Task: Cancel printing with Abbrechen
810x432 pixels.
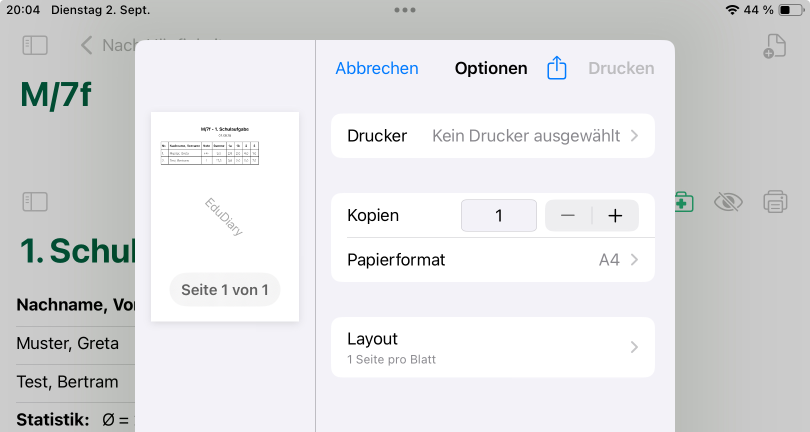Action: pyautogui.click(x=376, y=68)
